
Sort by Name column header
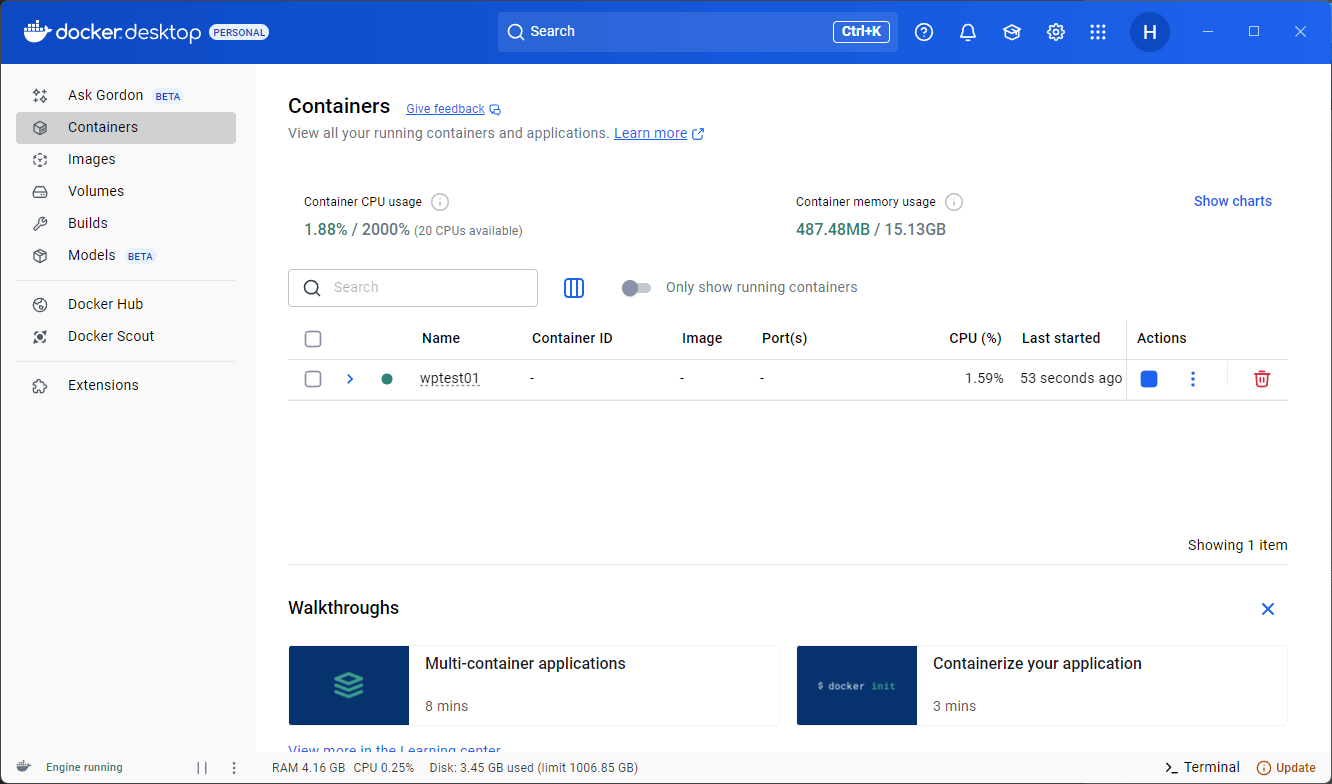coord(441,339)
